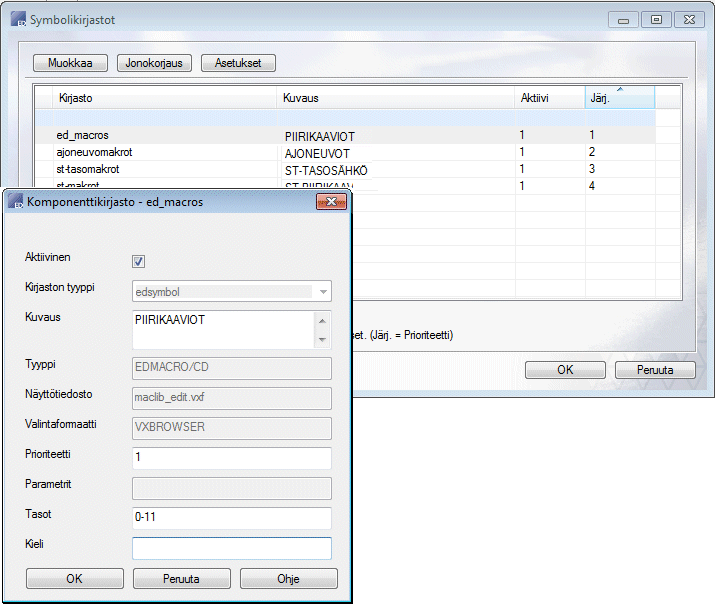The image size is (715, 605).
Task: Click the Prioriteetti input field
Action: tap(231, 458)
